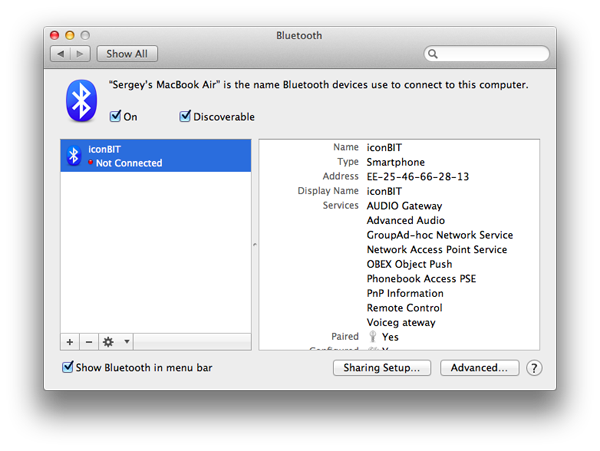
Task: Click Network Access Point Service entry
Action: coord(437,249)
